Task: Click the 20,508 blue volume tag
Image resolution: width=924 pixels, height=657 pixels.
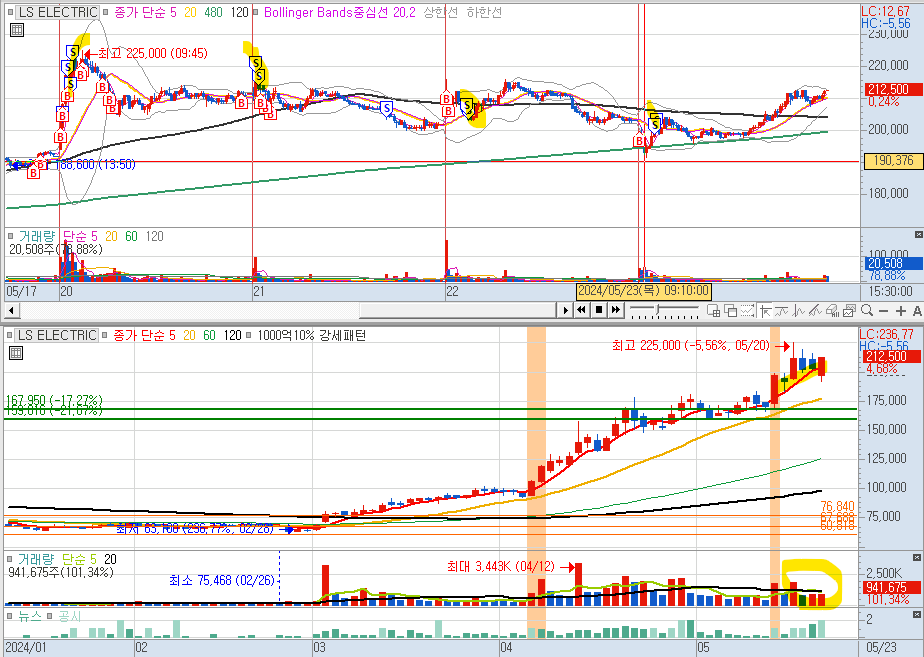Action: tap(894, 263)
